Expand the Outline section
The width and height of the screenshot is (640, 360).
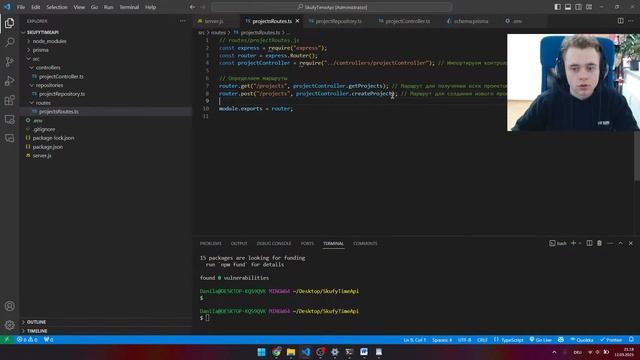(x=36, y=322)
